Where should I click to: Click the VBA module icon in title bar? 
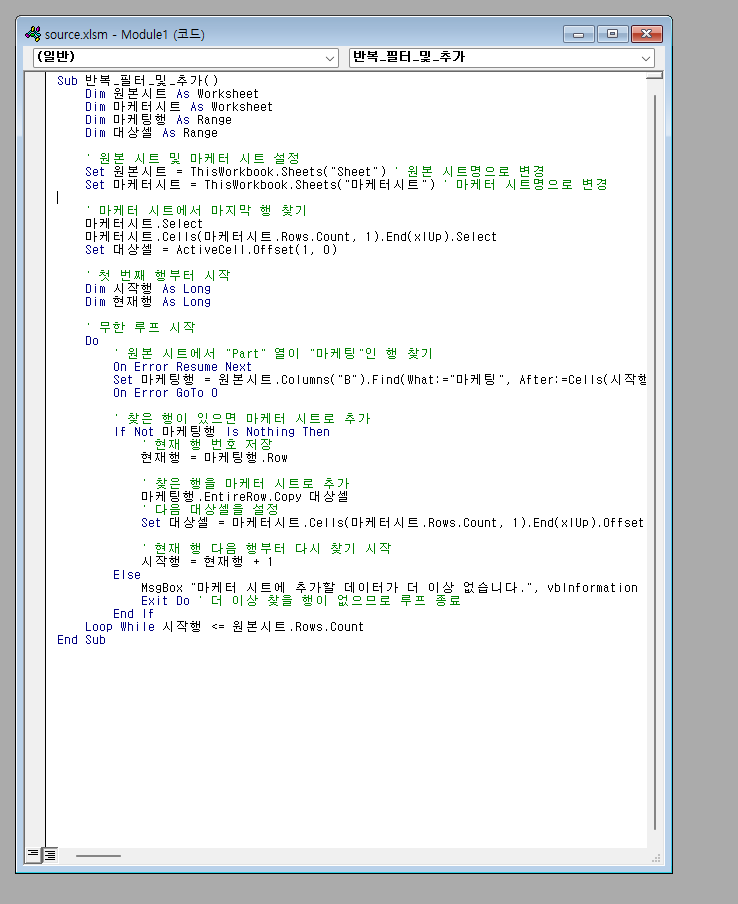point(33,33)
